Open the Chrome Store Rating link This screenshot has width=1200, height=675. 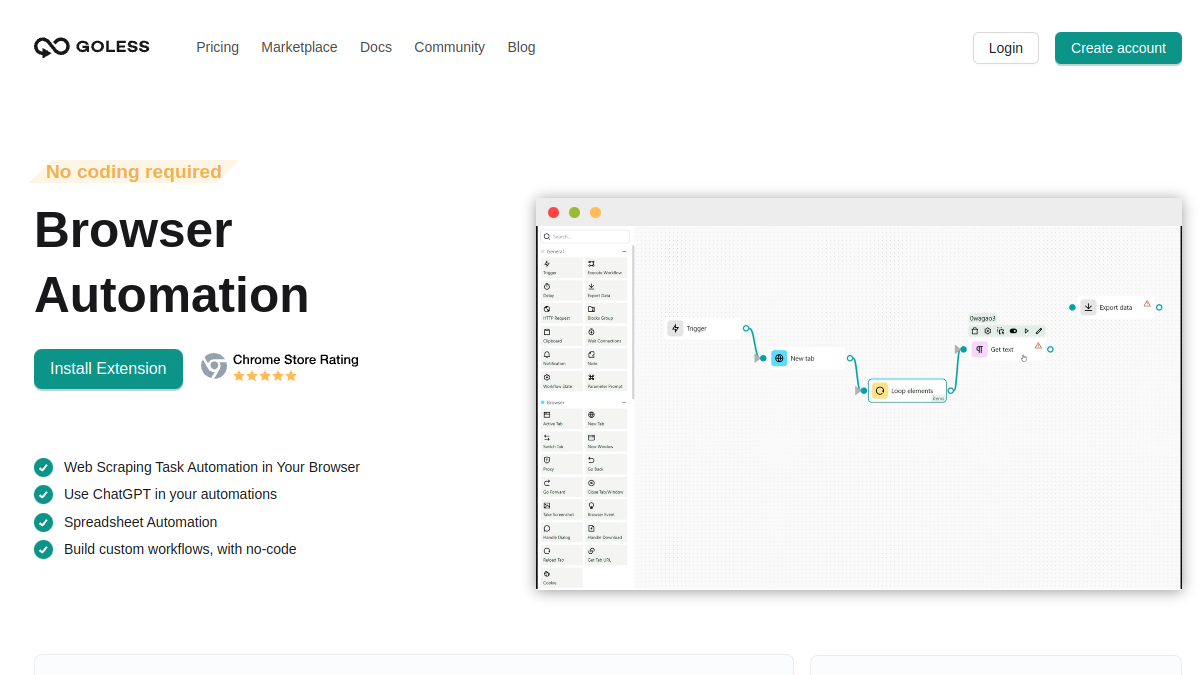[295, 360]
